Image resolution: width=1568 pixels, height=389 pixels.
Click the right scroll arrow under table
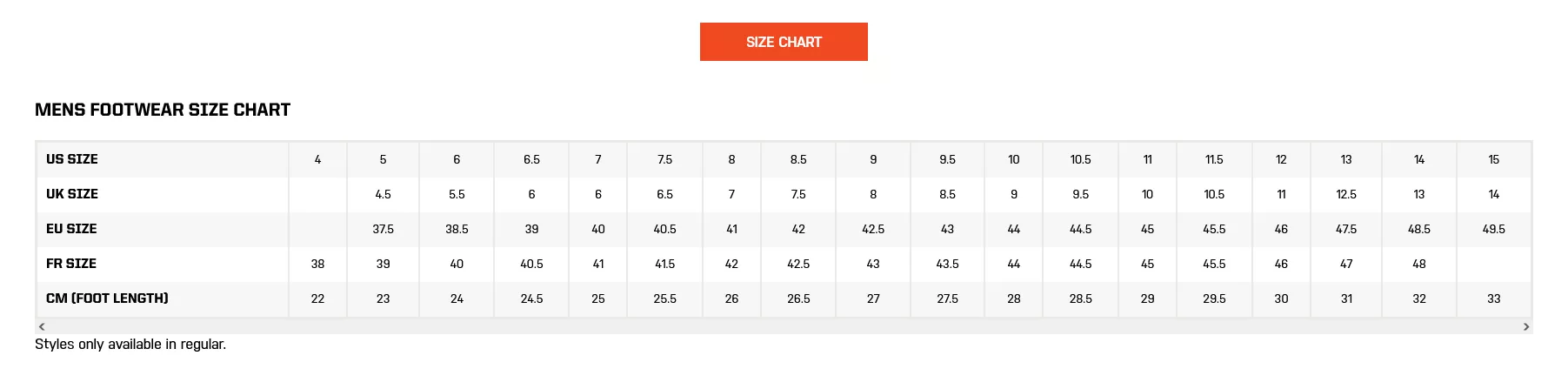1526,327
